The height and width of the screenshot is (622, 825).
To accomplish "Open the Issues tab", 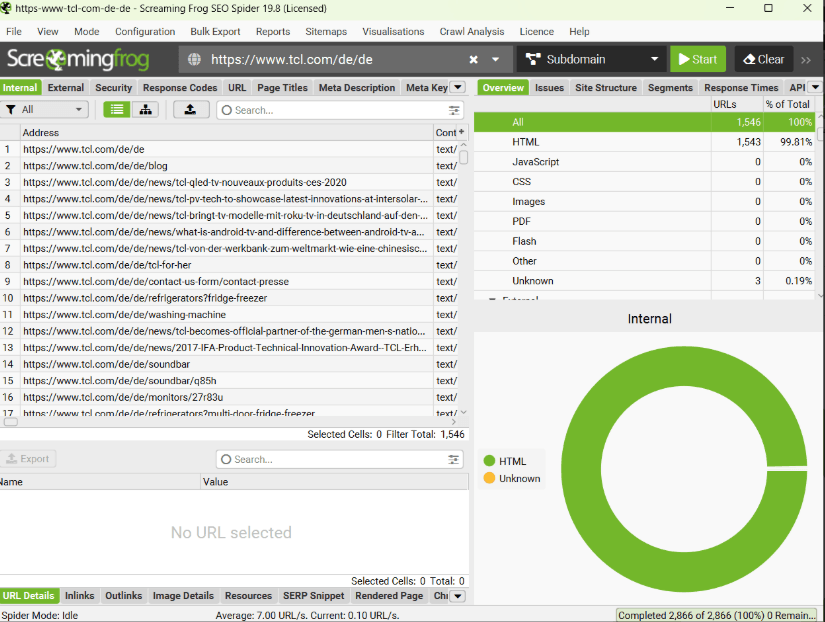I will pos(549,88).
